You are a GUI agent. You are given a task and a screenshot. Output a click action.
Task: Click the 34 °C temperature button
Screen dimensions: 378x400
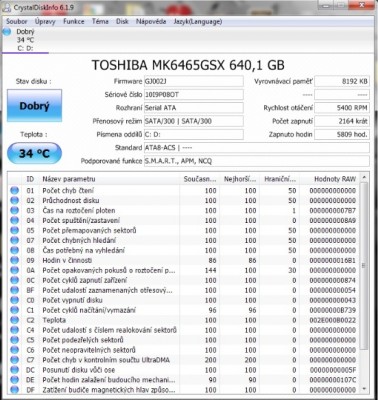click(34, 153)
